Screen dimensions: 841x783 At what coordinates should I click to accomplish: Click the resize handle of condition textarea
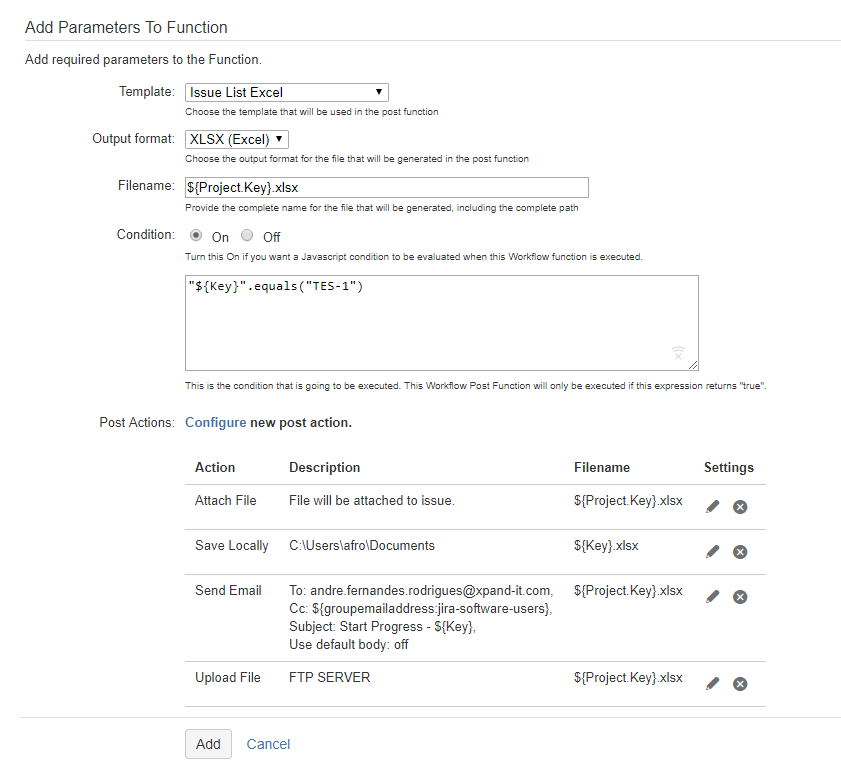(693, 365)
